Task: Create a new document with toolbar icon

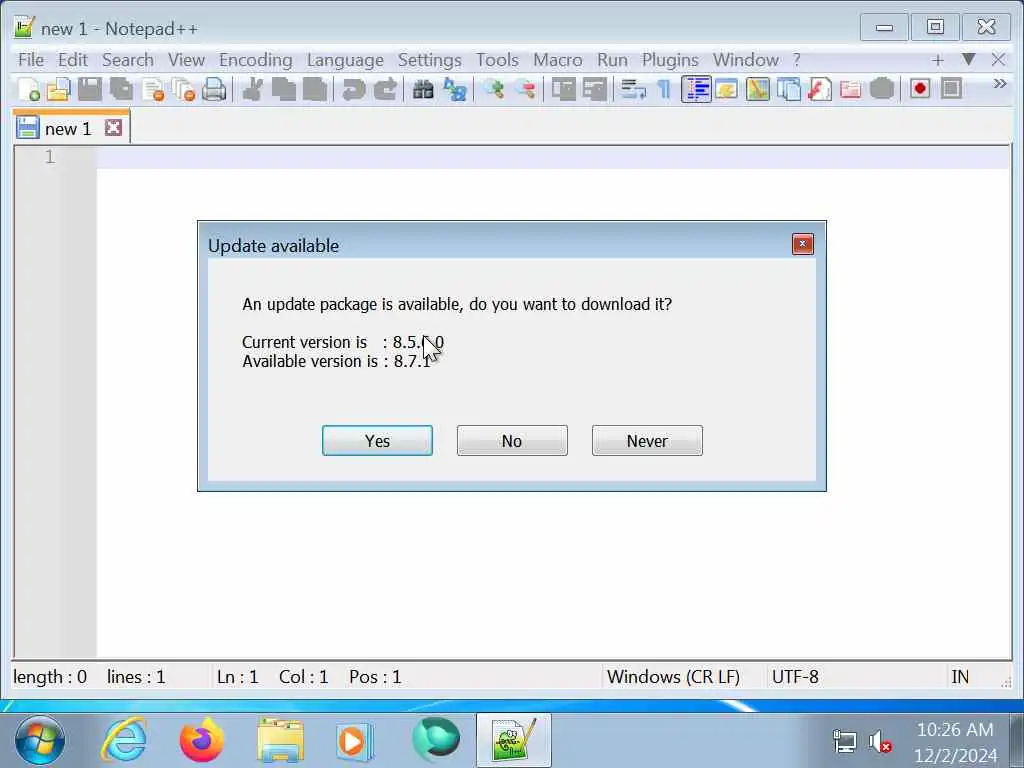Action: (x=28, y=89)
